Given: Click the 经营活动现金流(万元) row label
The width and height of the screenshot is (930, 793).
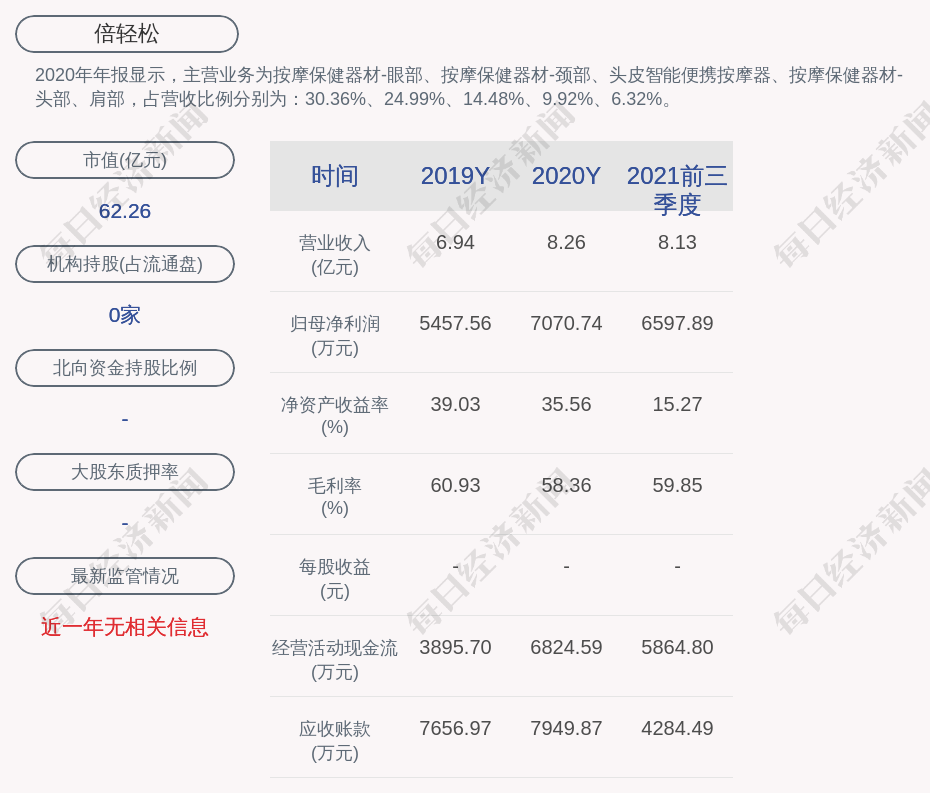Looking at the screenshot, I should tap(335, 660).
